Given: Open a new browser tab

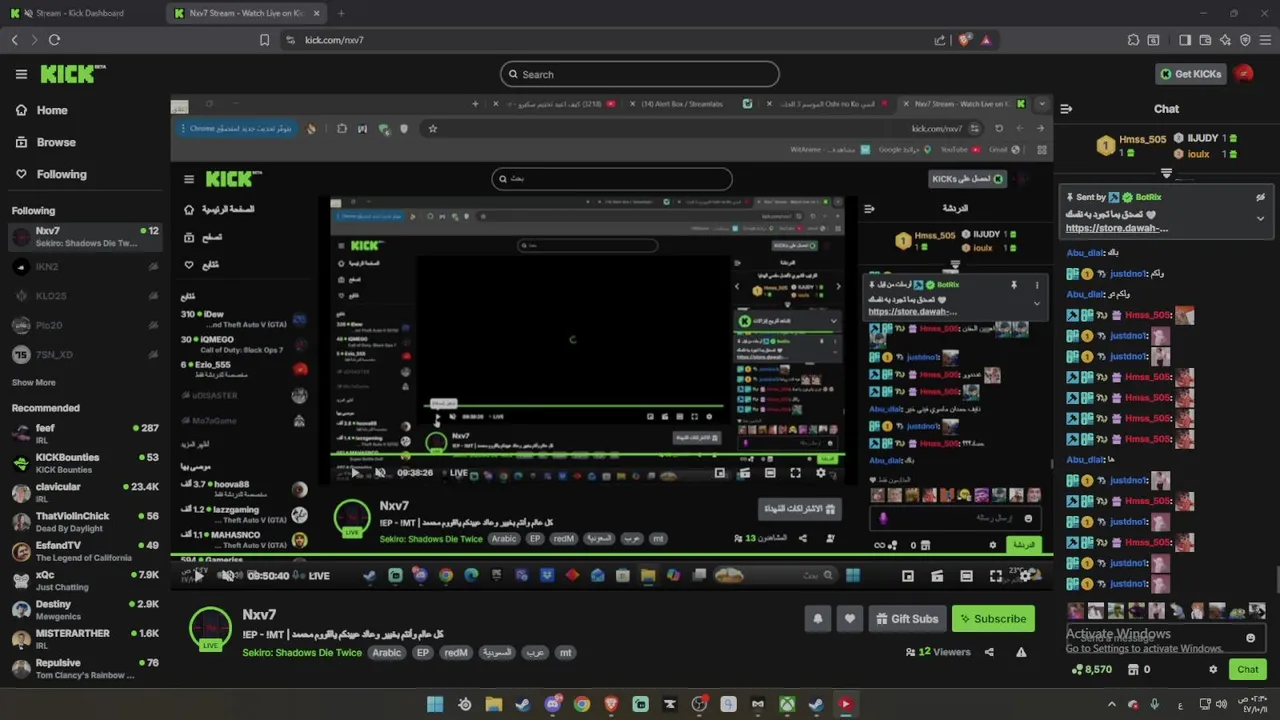Looking at the screenshot, I should click(341, 13).
